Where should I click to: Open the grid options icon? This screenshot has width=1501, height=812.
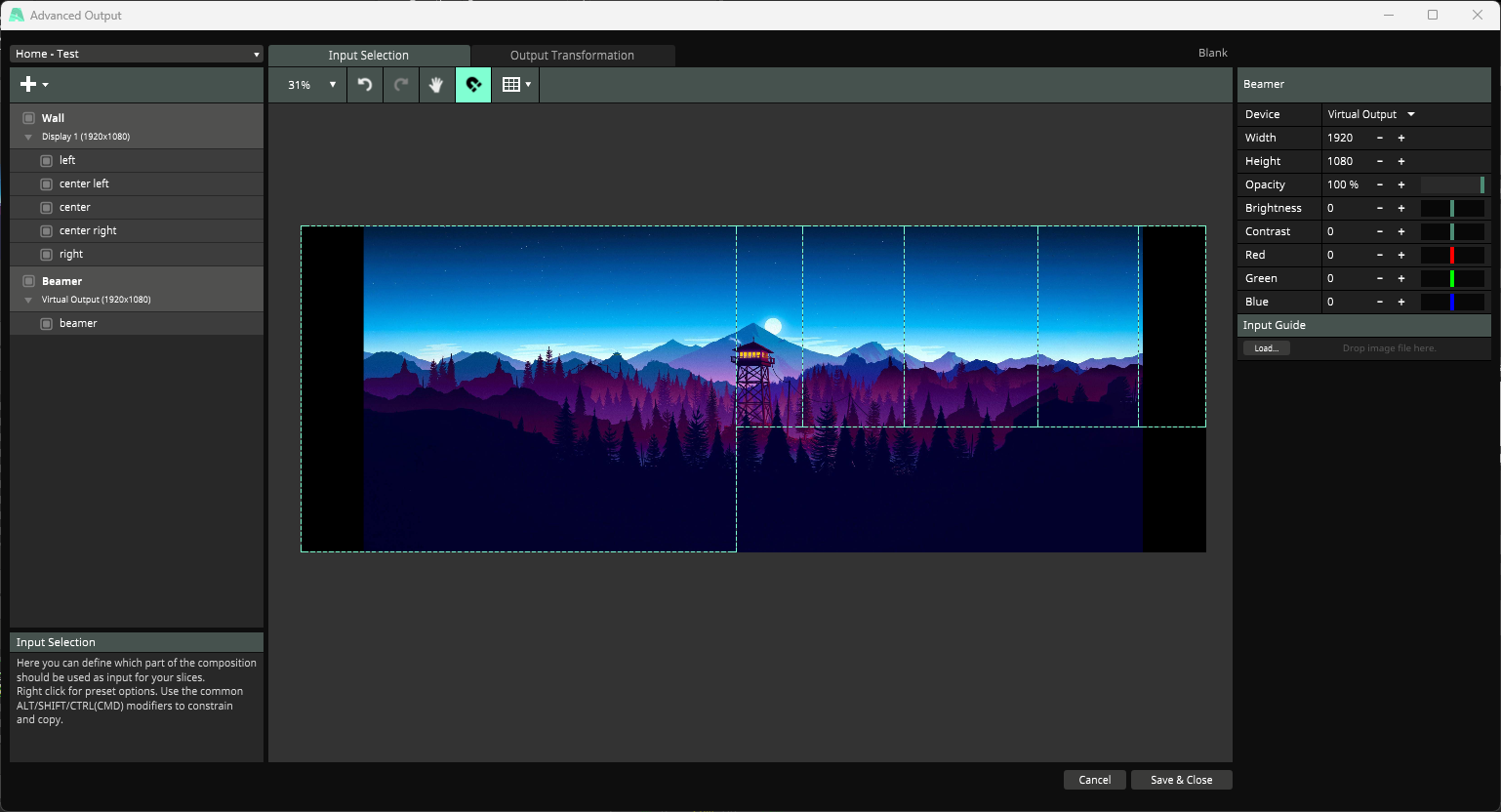(x=515, y=85)
